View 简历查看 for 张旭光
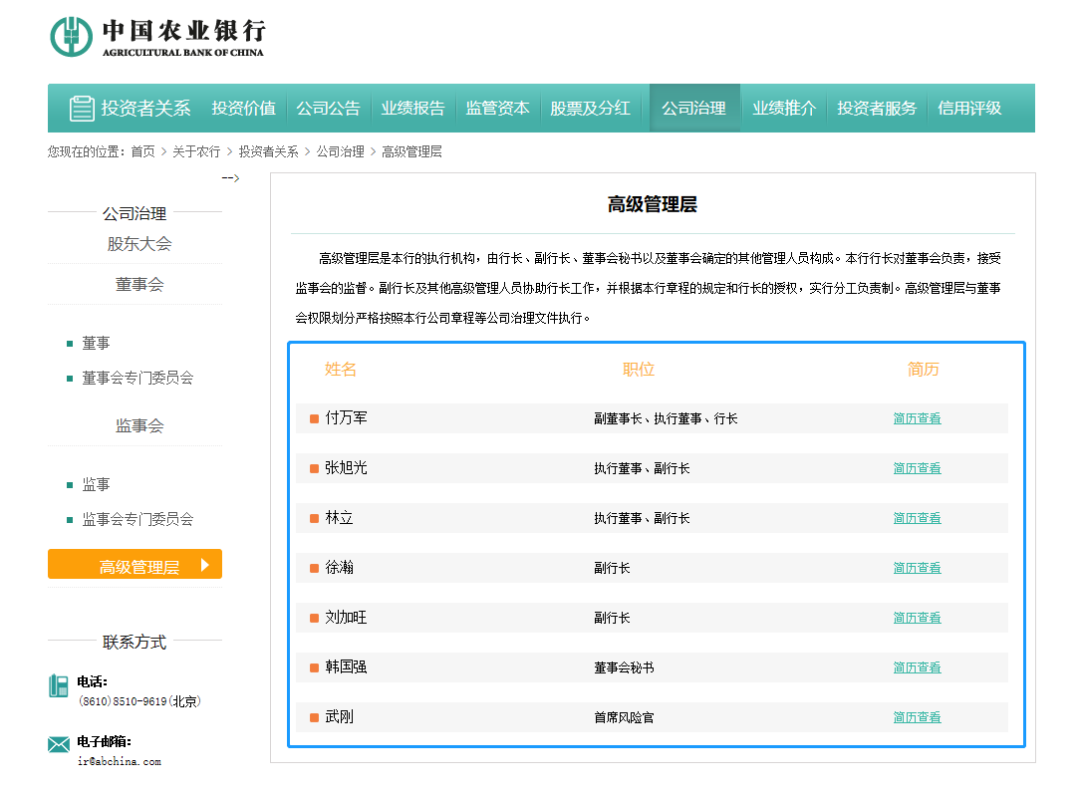The image size is (1080, 794). click(x=917, y=468)
